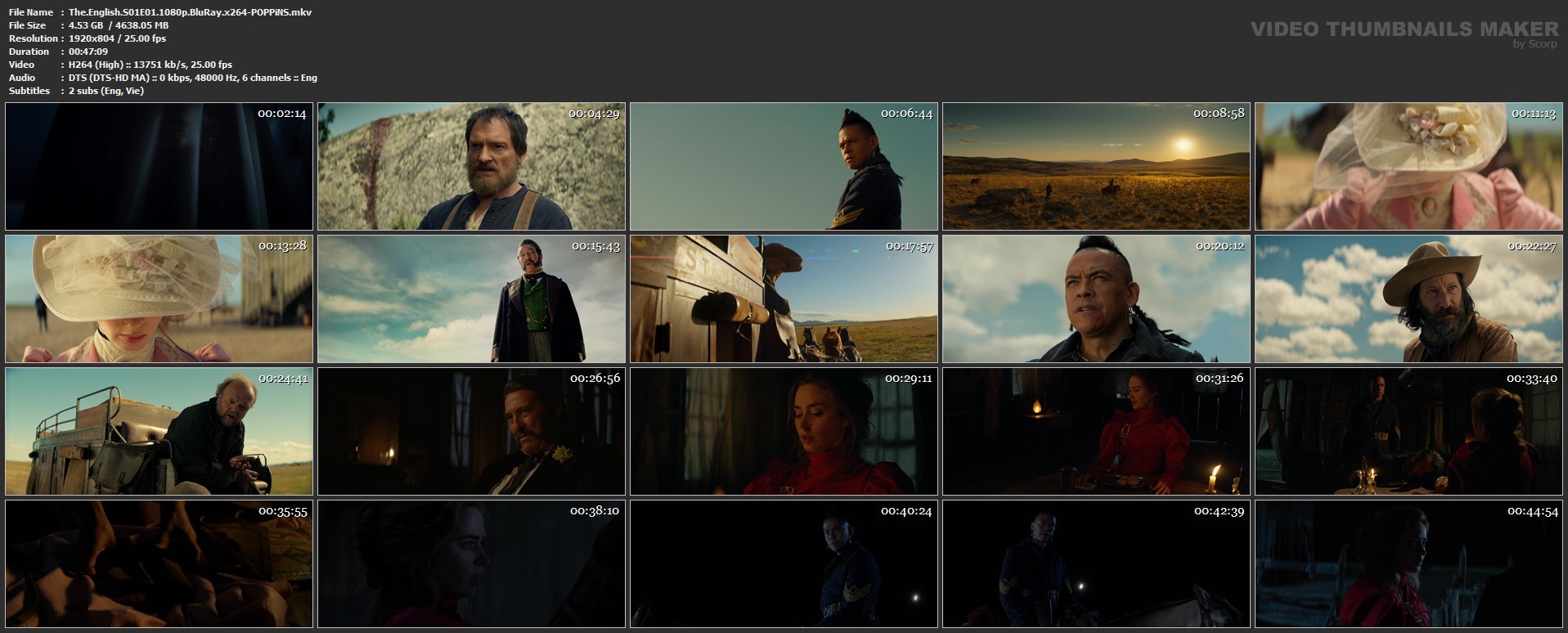
Task: Open the thumbnail timestamped 00:33:40
Action: click(1409, 431)
